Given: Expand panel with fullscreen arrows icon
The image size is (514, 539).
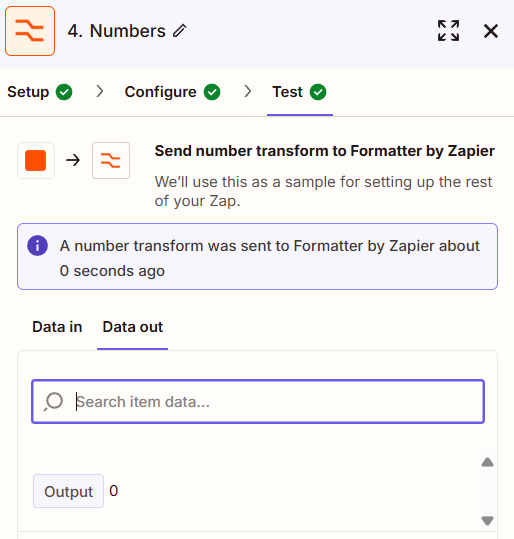Looking at the screenshot, I should click(x=448, y=31).
